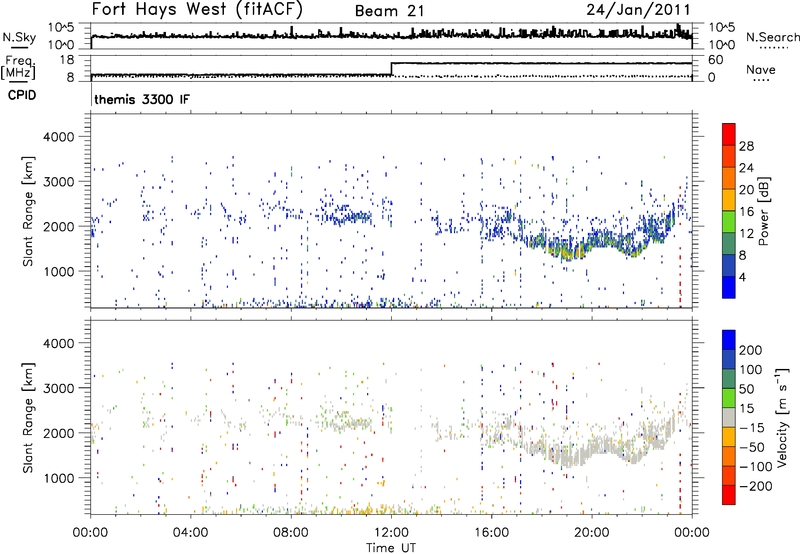Pick the yellow segment of Power color bar
Screen dimensions: 800x554
(x=729, y=200)
